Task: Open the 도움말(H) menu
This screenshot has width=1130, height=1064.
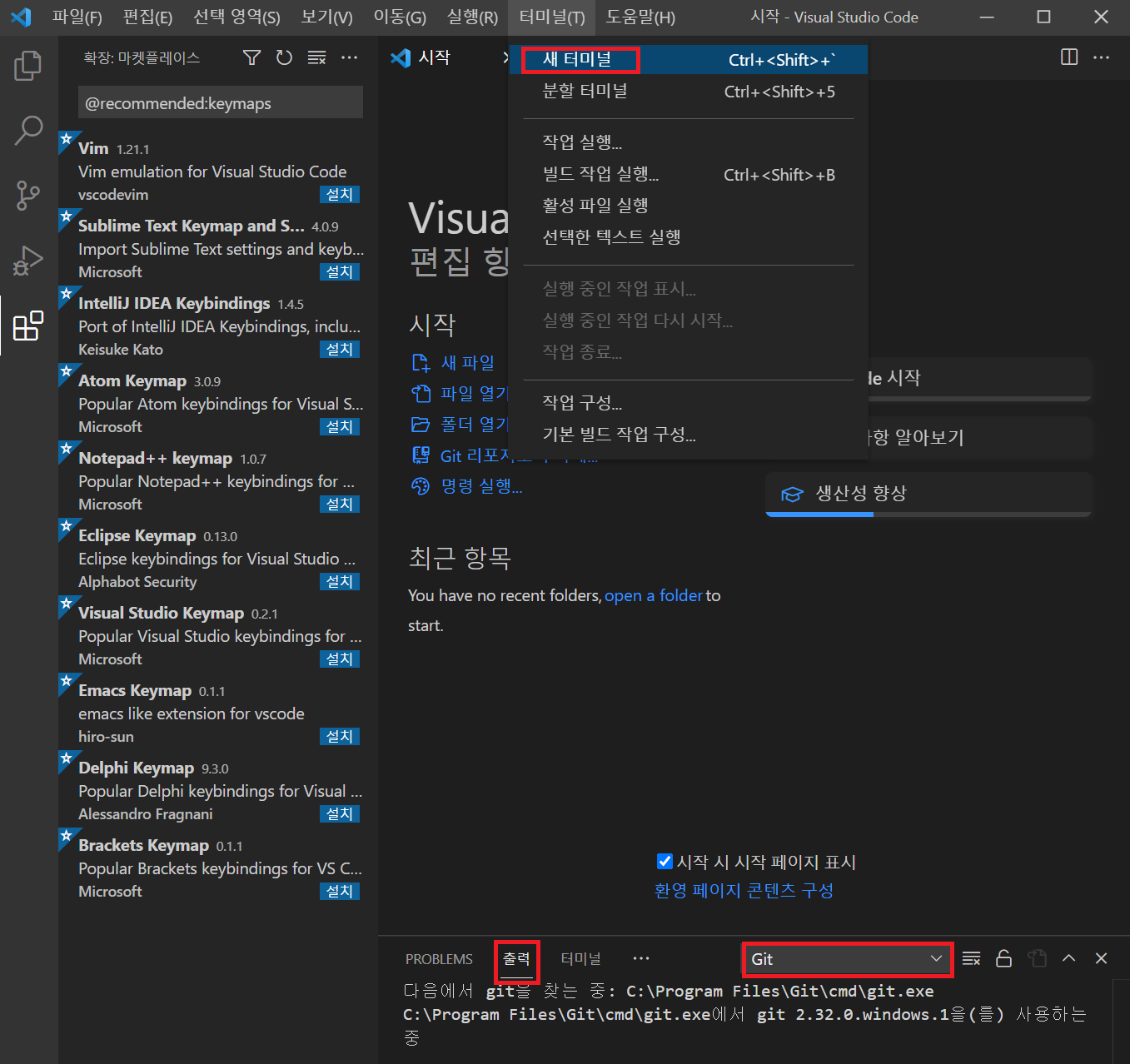Action: pos(640,17)
